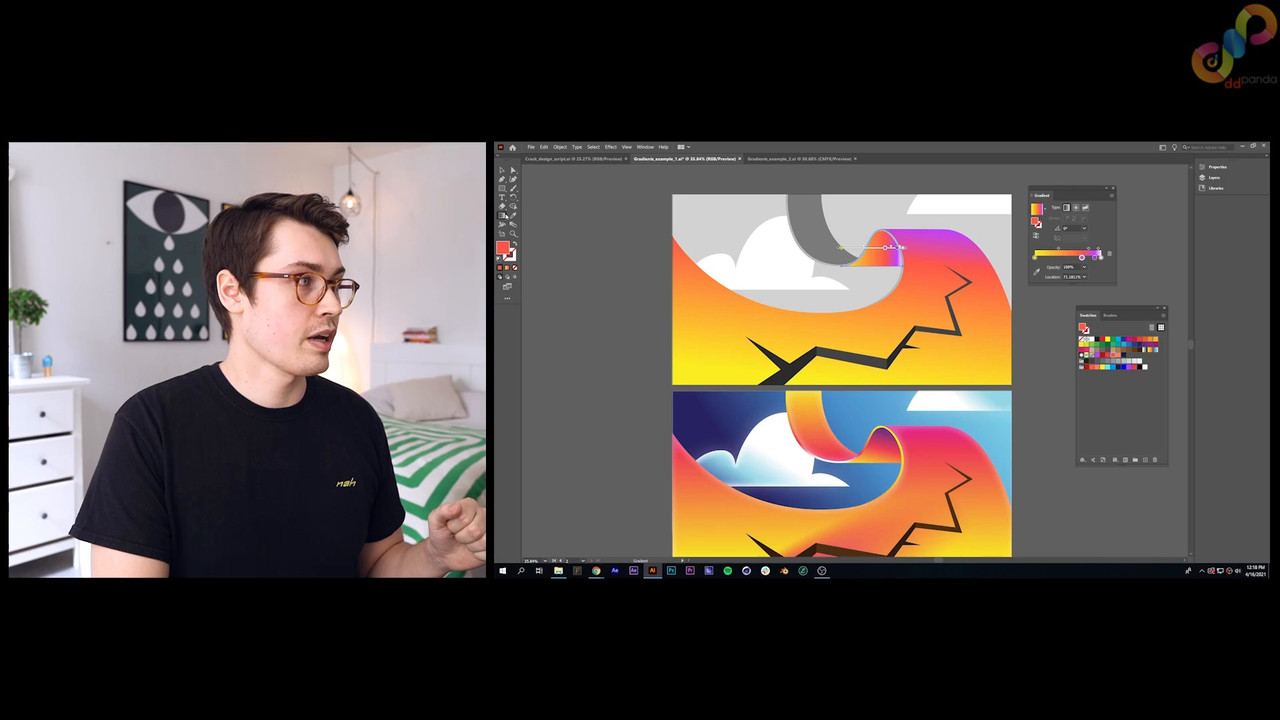This screenshot has height=720, width=1280.
Task: Swap fill and stroke in toolbar
Action: coord(515,243)
